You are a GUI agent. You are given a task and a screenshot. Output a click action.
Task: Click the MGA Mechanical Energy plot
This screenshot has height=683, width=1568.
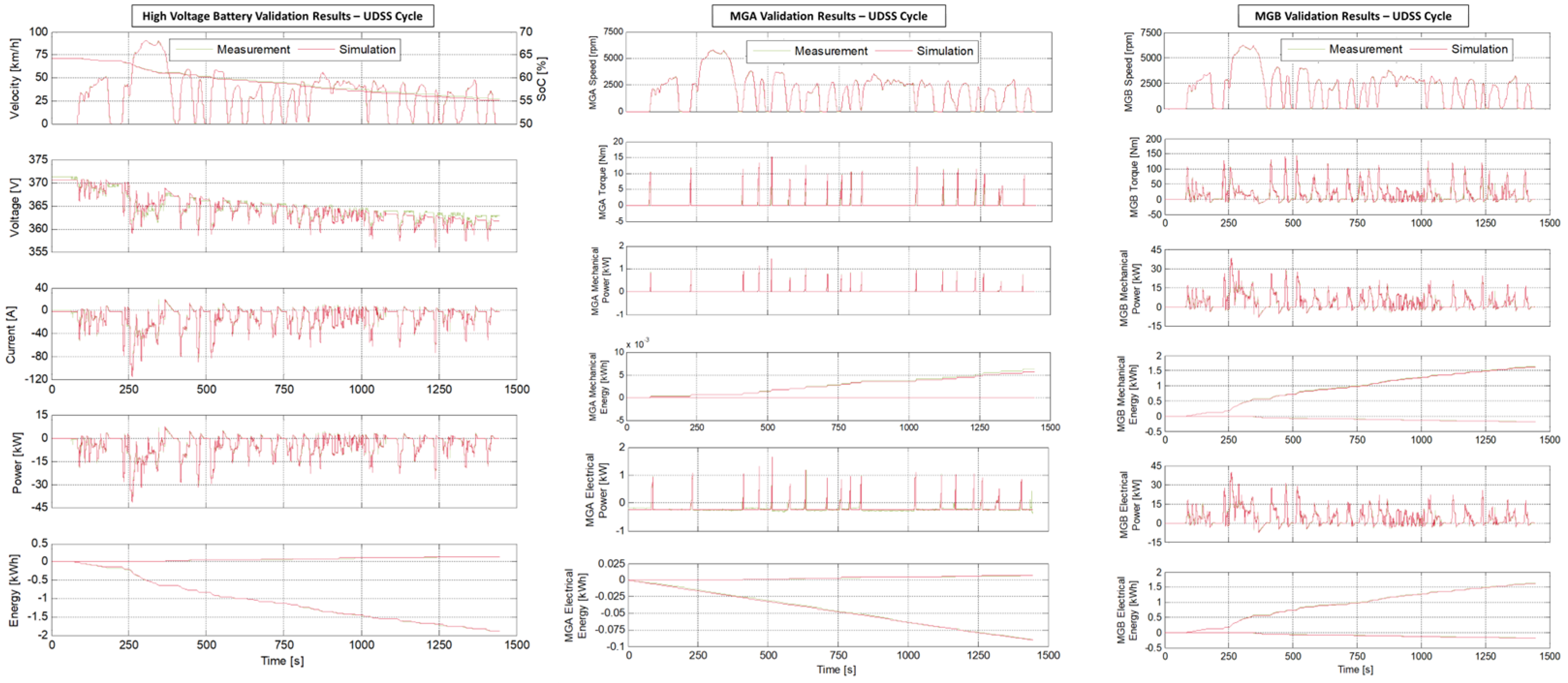click(x=838, y=386)
